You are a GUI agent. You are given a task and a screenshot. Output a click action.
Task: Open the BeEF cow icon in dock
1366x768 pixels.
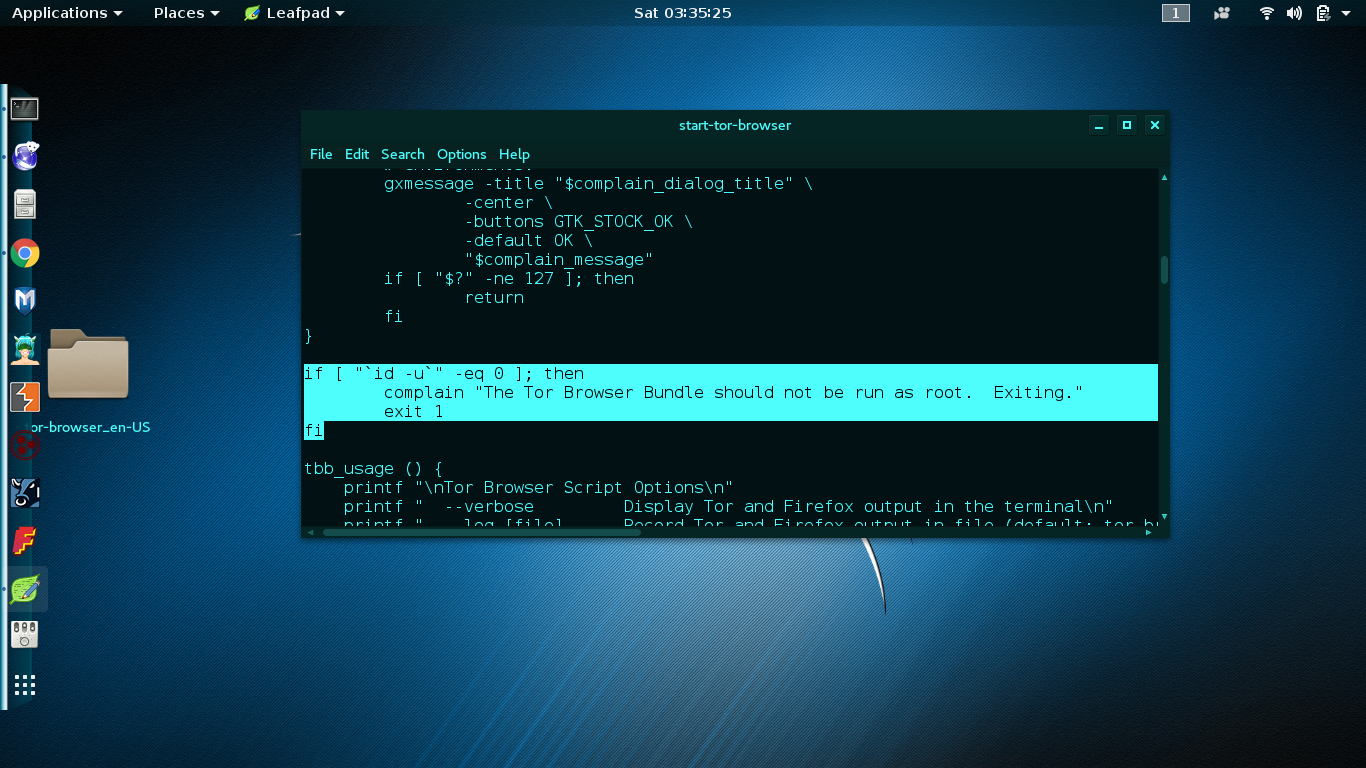click(25, 493)
